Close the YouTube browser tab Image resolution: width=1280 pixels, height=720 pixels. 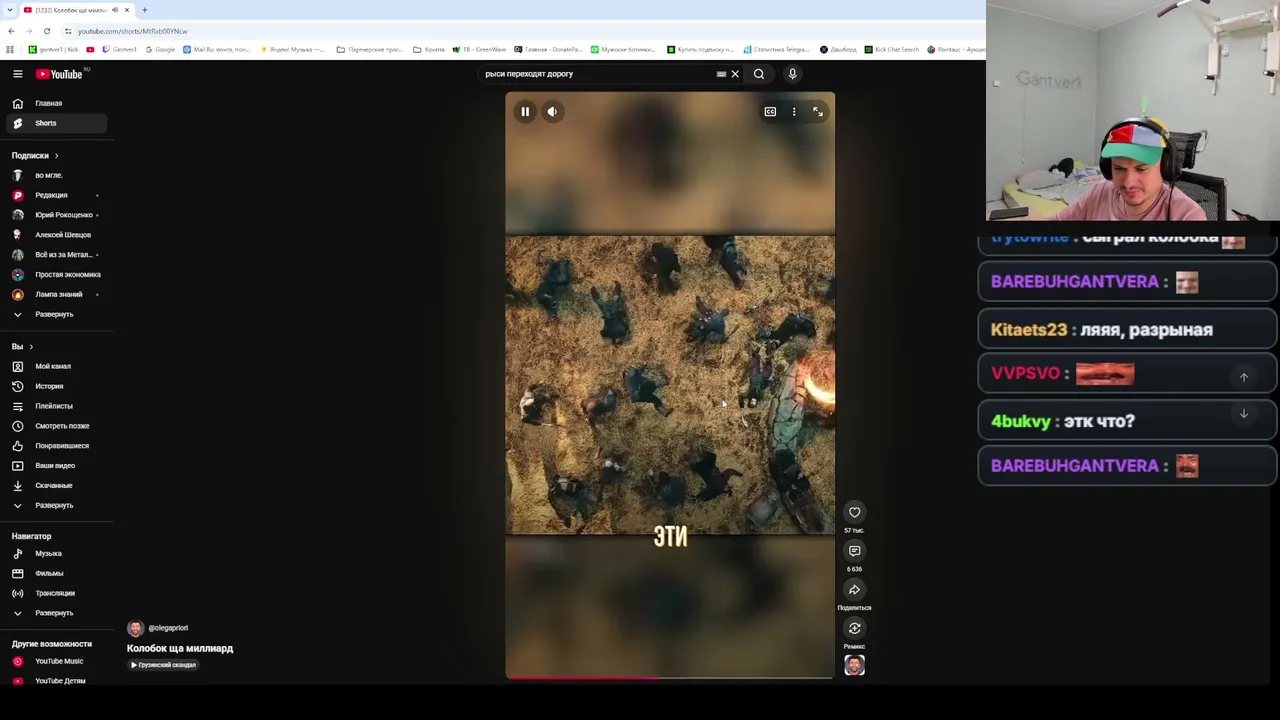pyautogui.click(x=126, y=10)
